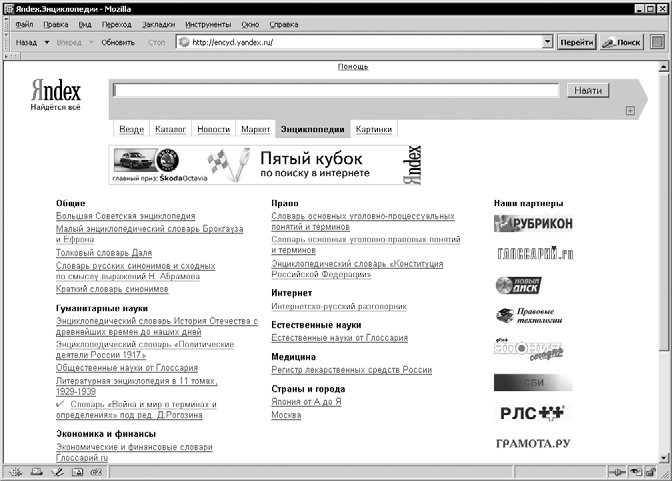Viewport: 672px width, 481px height.
Task: Open the ГРАМОТА.РУ partner logo
Action: pyautogui.click(x=533, y=443)
